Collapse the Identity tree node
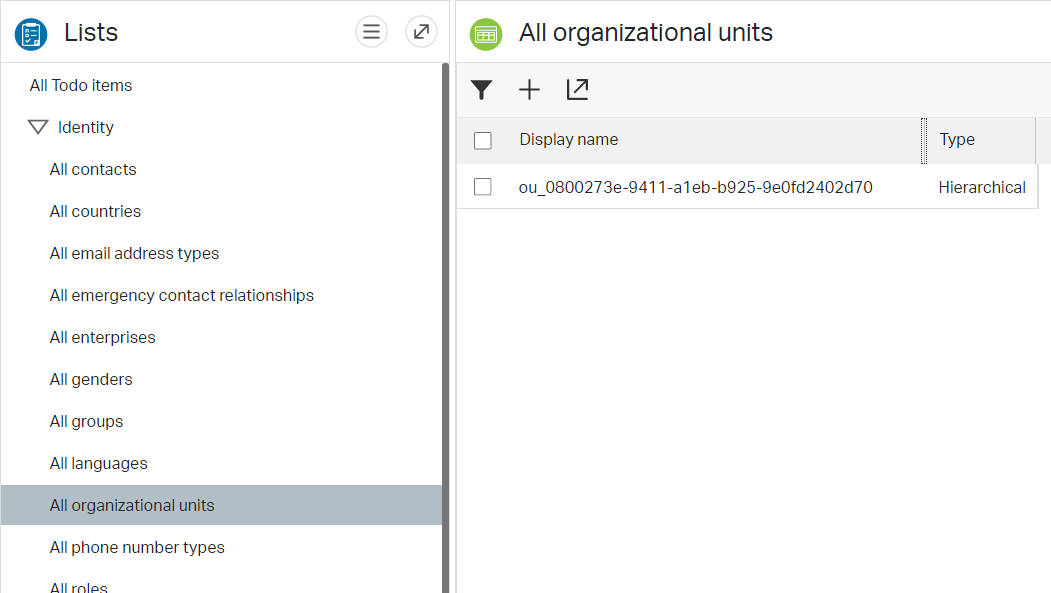 pos(38,127)
